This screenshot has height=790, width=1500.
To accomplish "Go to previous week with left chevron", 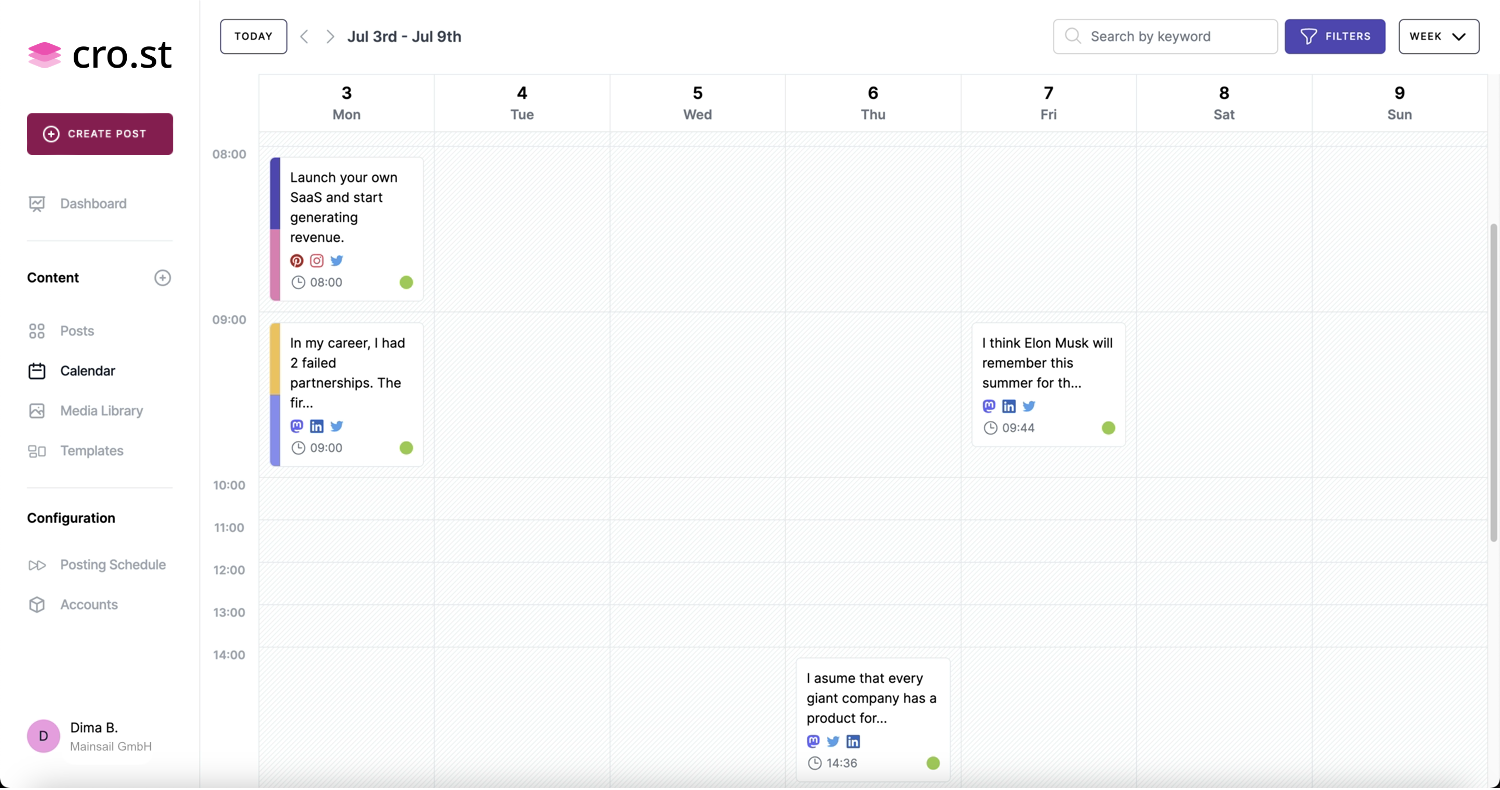I will 304,37.
